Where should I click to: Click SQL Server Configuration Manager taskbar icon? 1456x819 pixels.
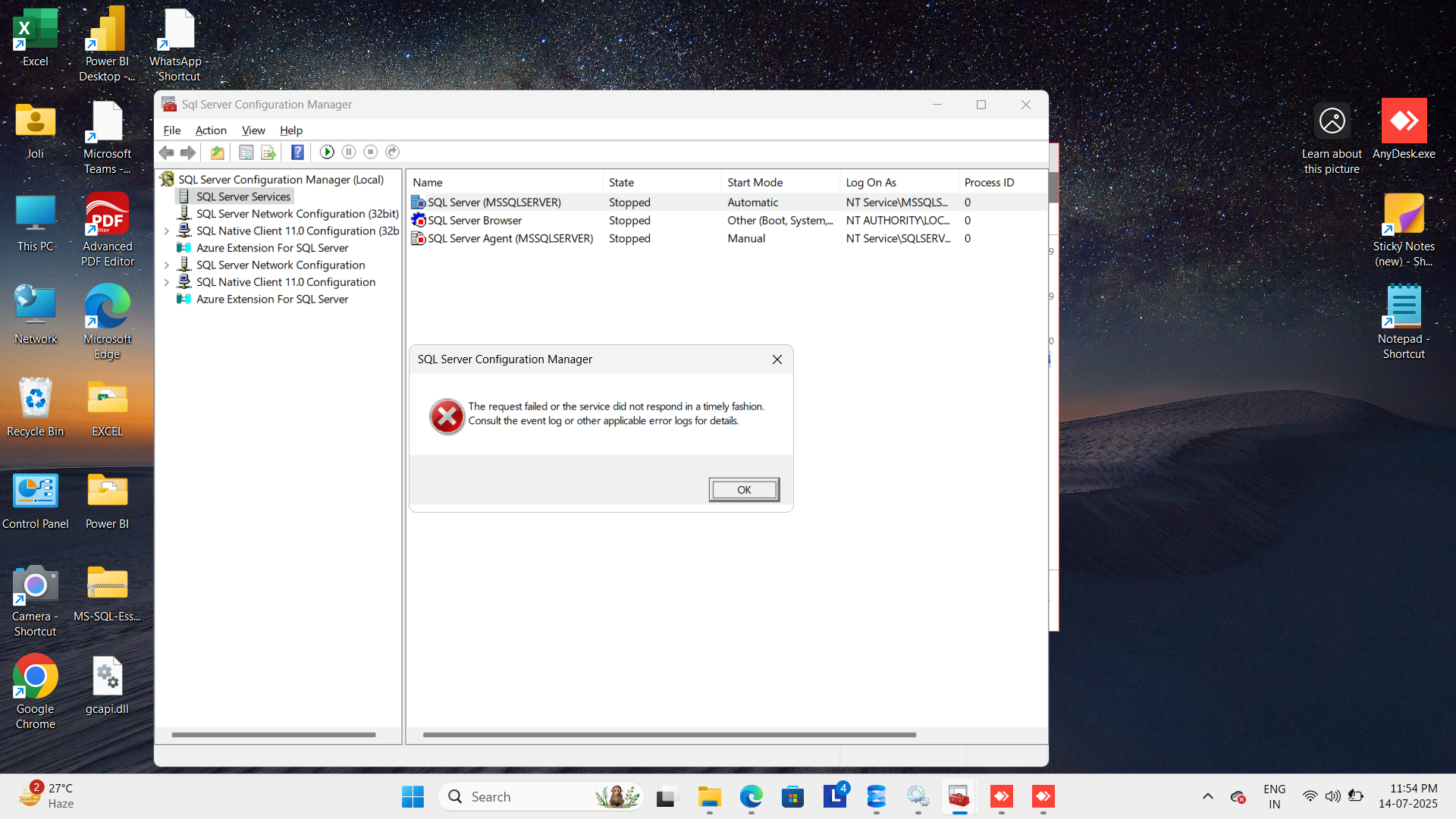point(959,797)
